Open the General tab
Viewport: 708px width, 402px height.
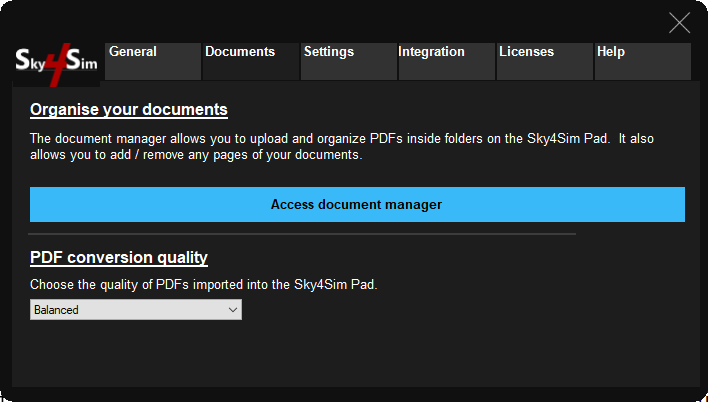(x=153, y=61)
